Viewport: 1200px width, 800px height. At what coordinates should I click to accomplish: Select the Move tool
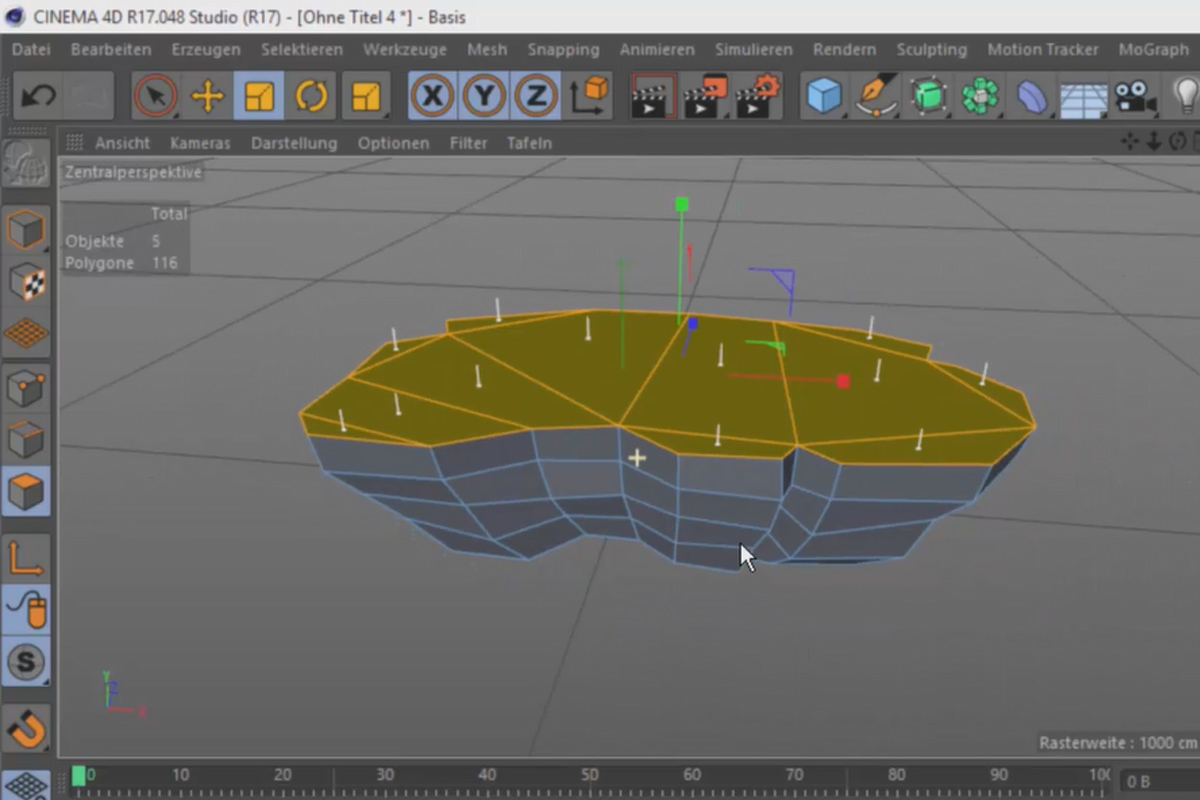pos(207,96)
